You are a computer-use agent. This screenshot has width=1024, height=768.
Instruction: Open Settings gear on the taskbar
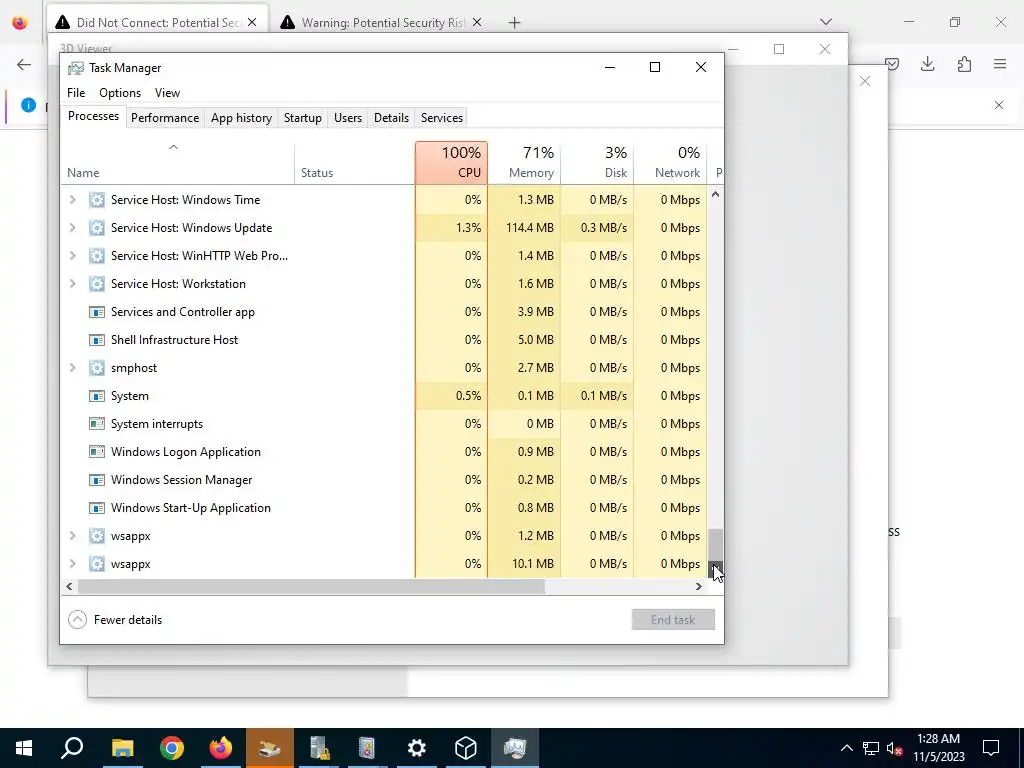pyautogui.click(x=417, y=748)
